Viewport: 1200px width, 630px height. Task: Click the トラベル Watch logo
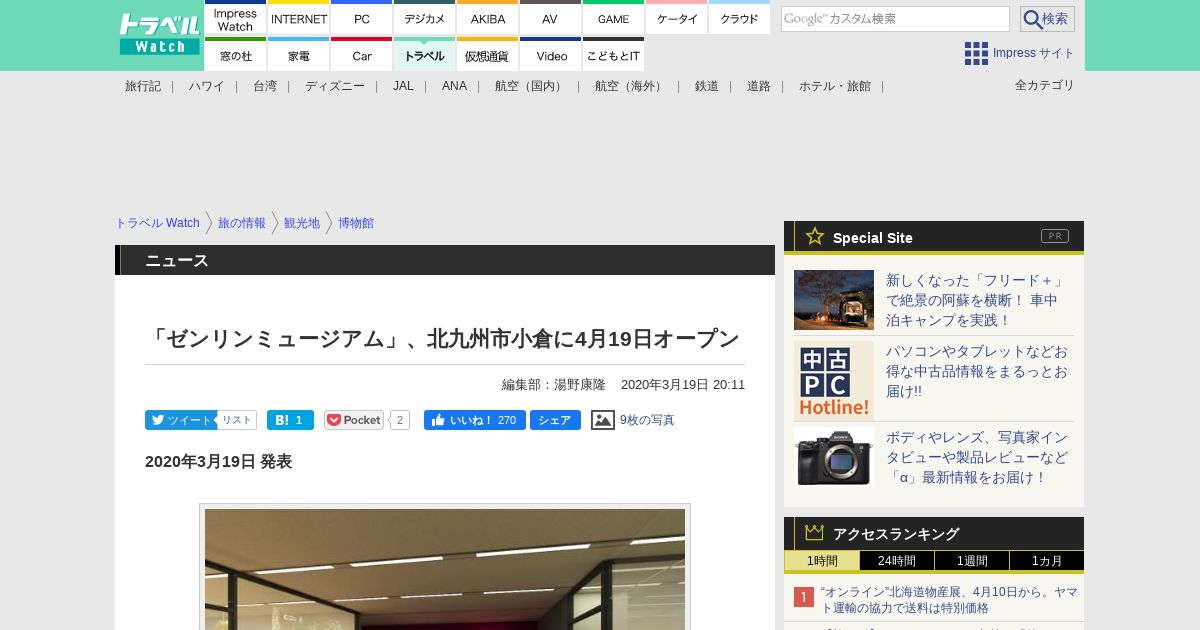click(159, 34)
